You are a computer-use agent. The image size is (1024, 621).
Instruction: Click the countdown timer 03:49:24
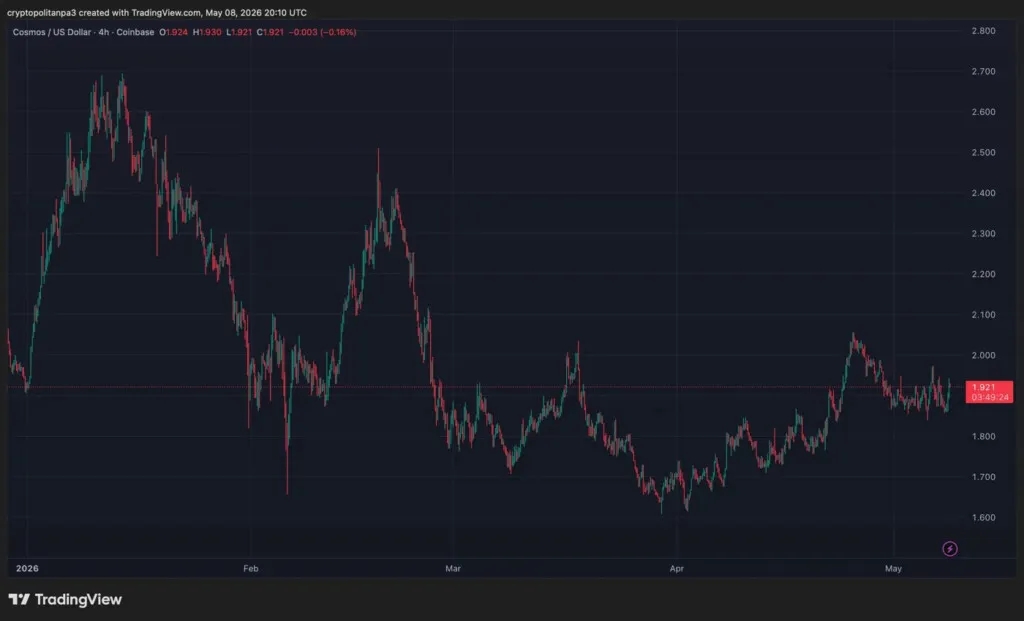[989, 397]
